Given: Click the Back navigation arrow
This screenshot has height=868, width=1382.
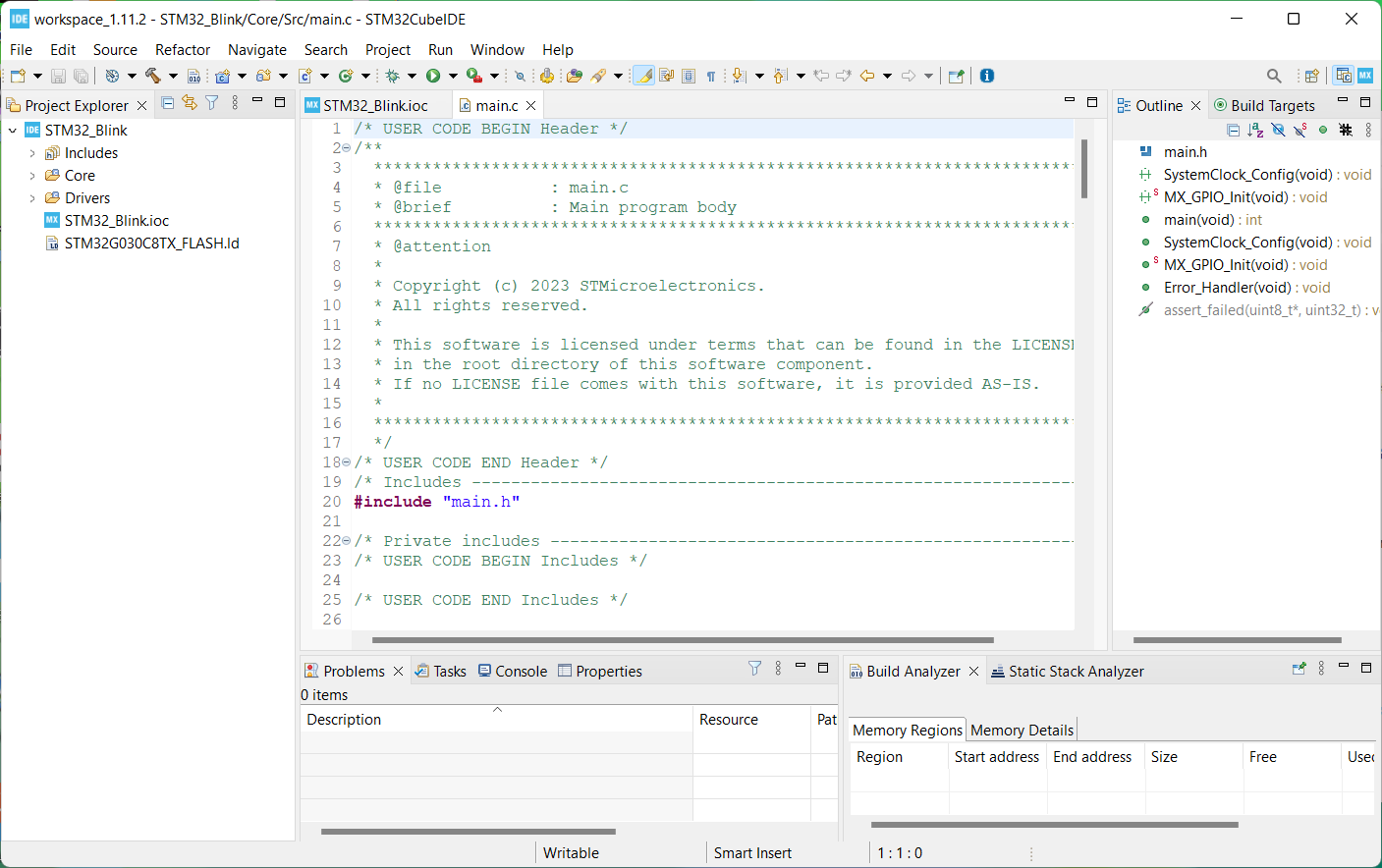Looking at the screenshot, I should click(866, 76).
